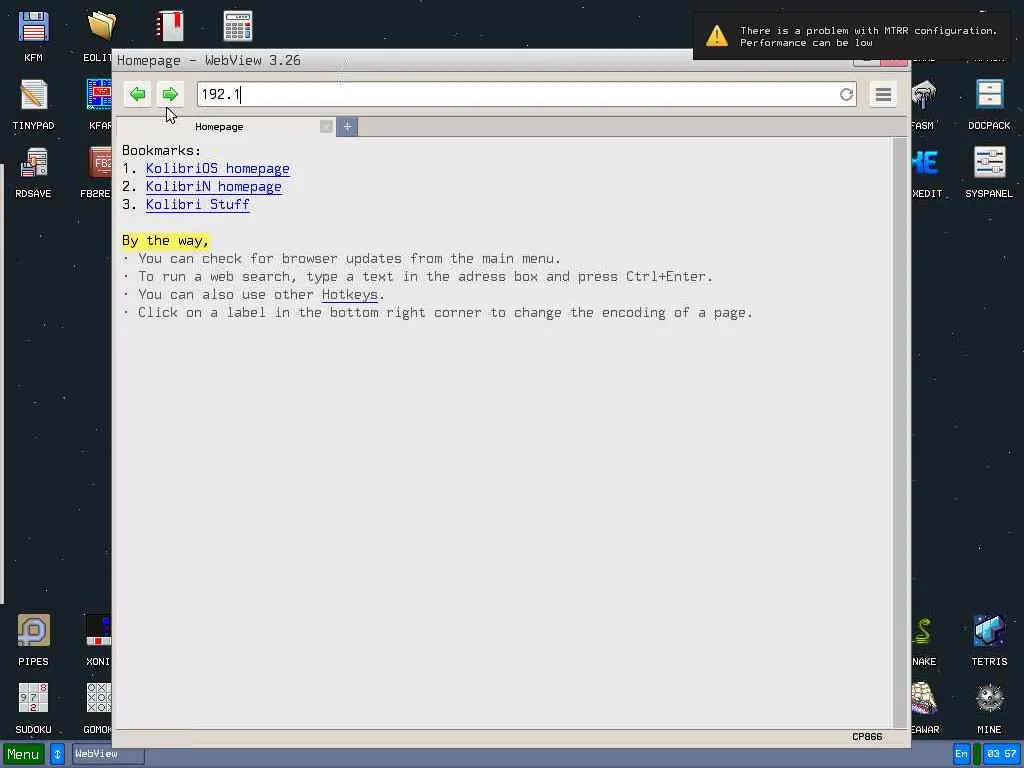Click the blue taskbar arrows button beside Menu
The height and width of the screenshot is (768, 1024).
click(x=57, y=754)
